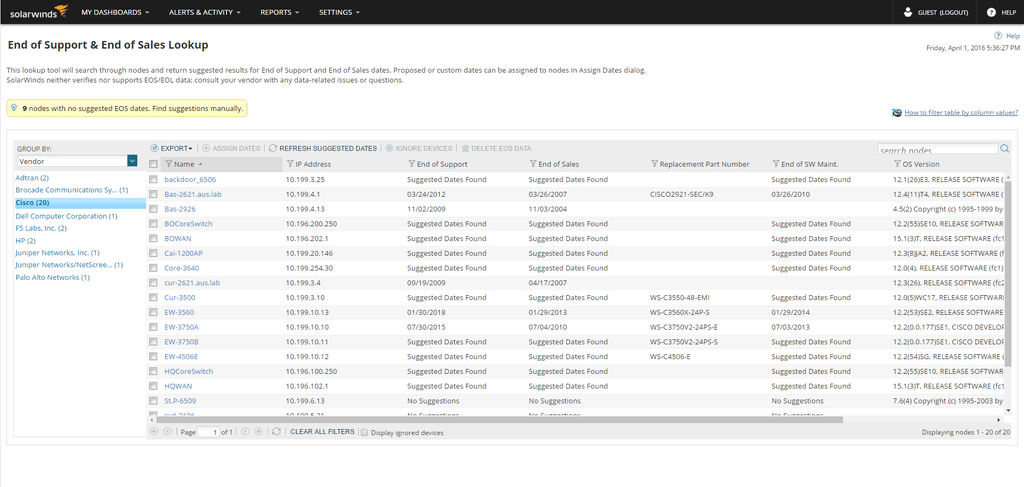Click Delete EOS Data toolbar button
The width and height of the screenshot is (1024, 487).
pyautogui.click(x=496, y=148)
